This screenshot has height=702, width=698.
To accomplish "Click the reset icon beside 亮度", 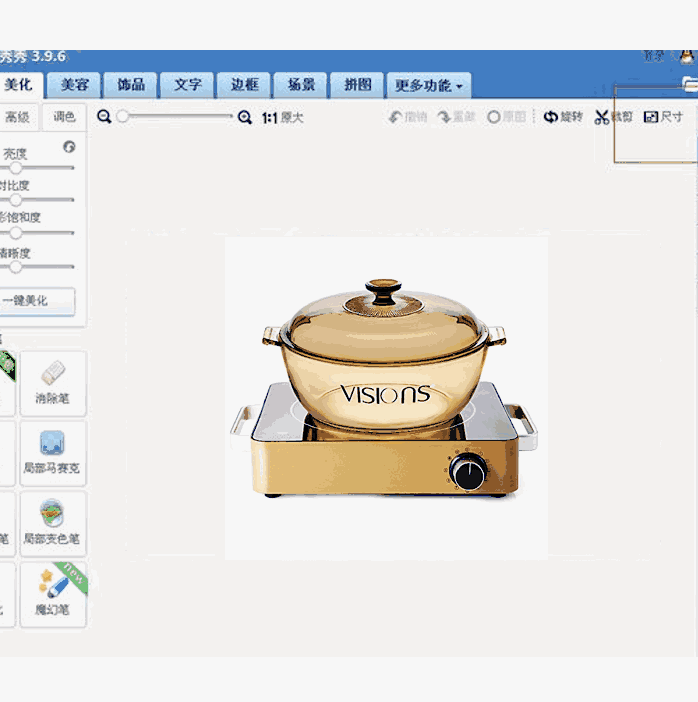I will click(x=69, y=147).
